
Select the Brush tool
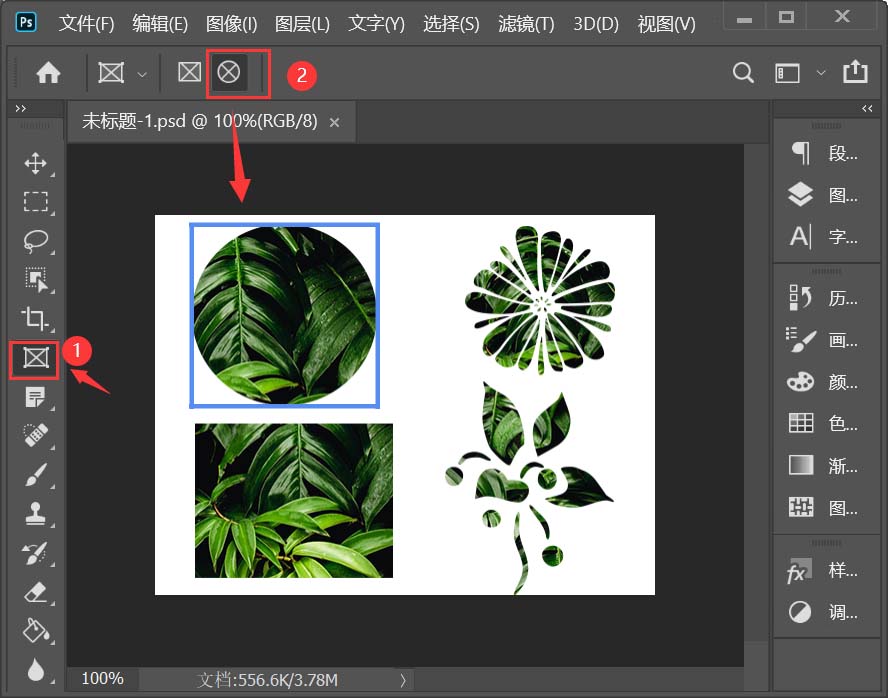click(x=35, y=475)
